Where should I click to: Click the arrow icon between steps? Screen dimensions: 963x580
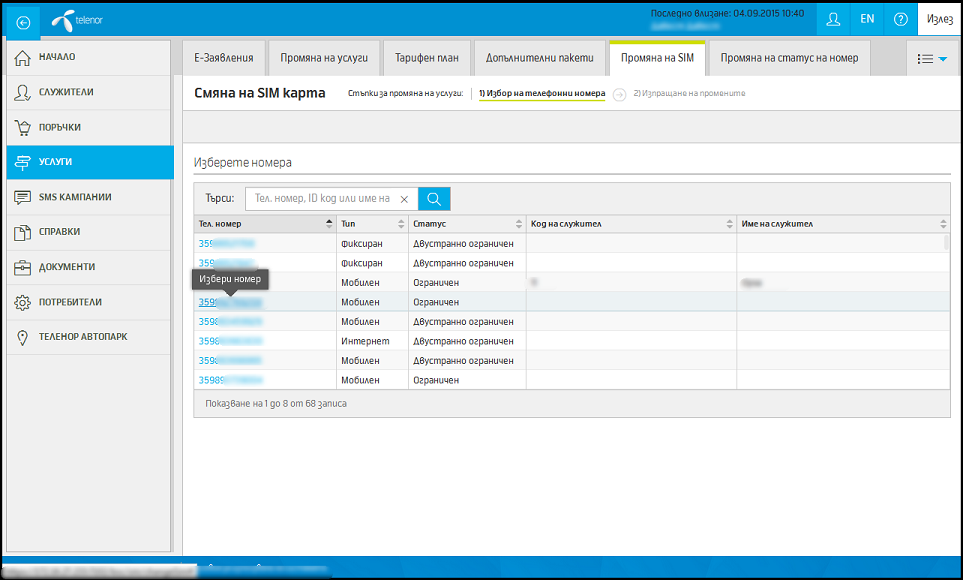coord(619,95)
